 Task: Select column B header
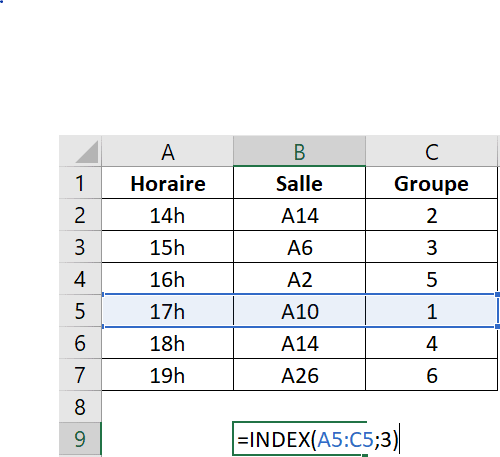(x=299, y=151)
